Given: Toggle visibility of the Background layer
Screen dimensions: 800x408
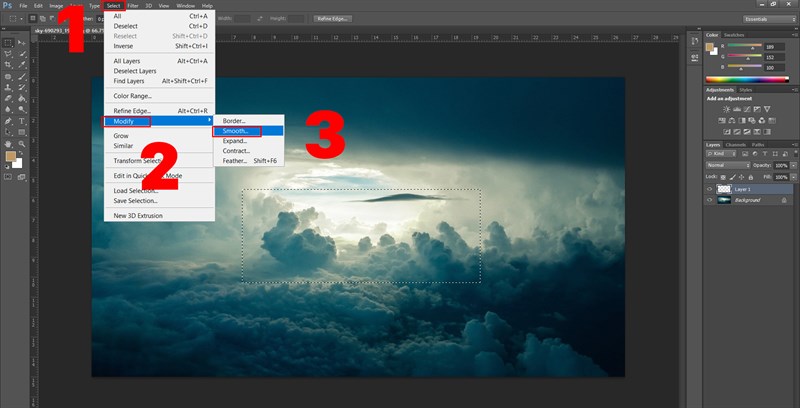Looking at the screenshot, I should point(710,200).
